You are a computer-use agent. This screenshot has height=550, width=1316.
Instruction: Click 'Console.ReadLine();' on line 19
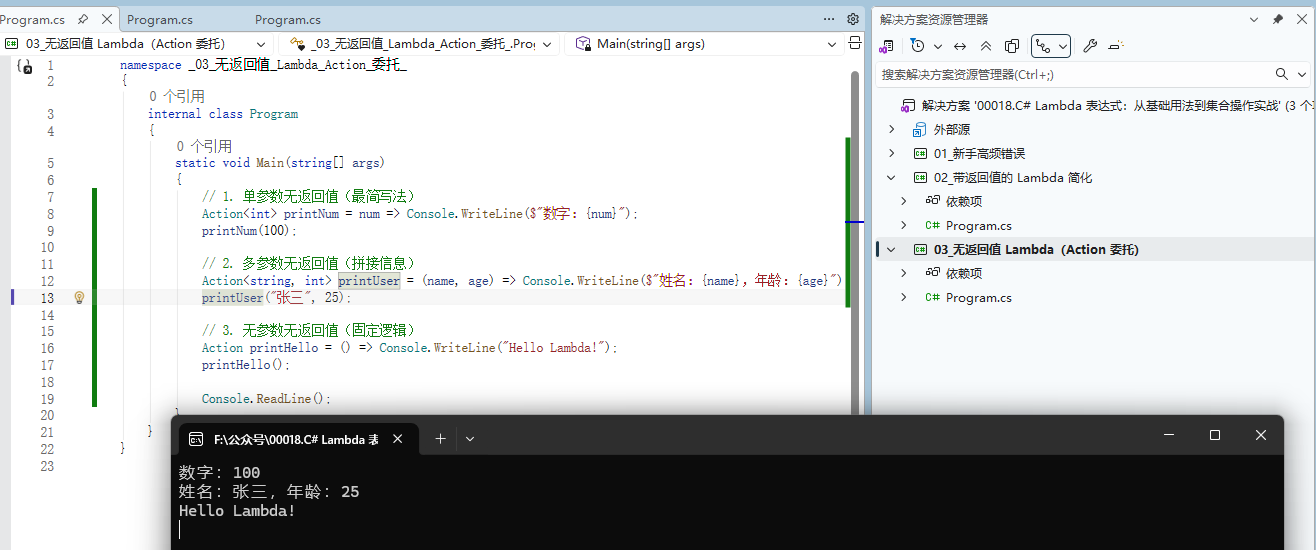(266, 399)
